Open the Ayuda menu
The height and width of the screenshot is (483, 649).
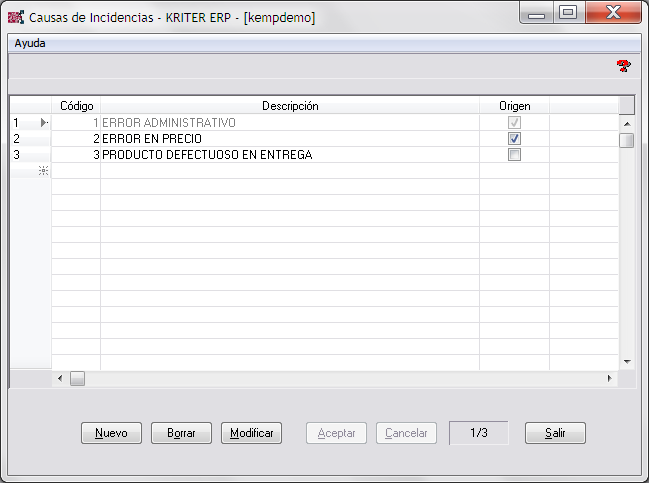click(30, 44)
